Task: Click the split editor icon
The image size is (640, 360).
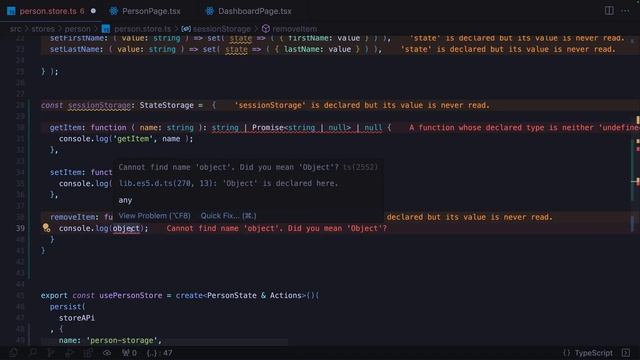Action: click(x=609, y=11)
